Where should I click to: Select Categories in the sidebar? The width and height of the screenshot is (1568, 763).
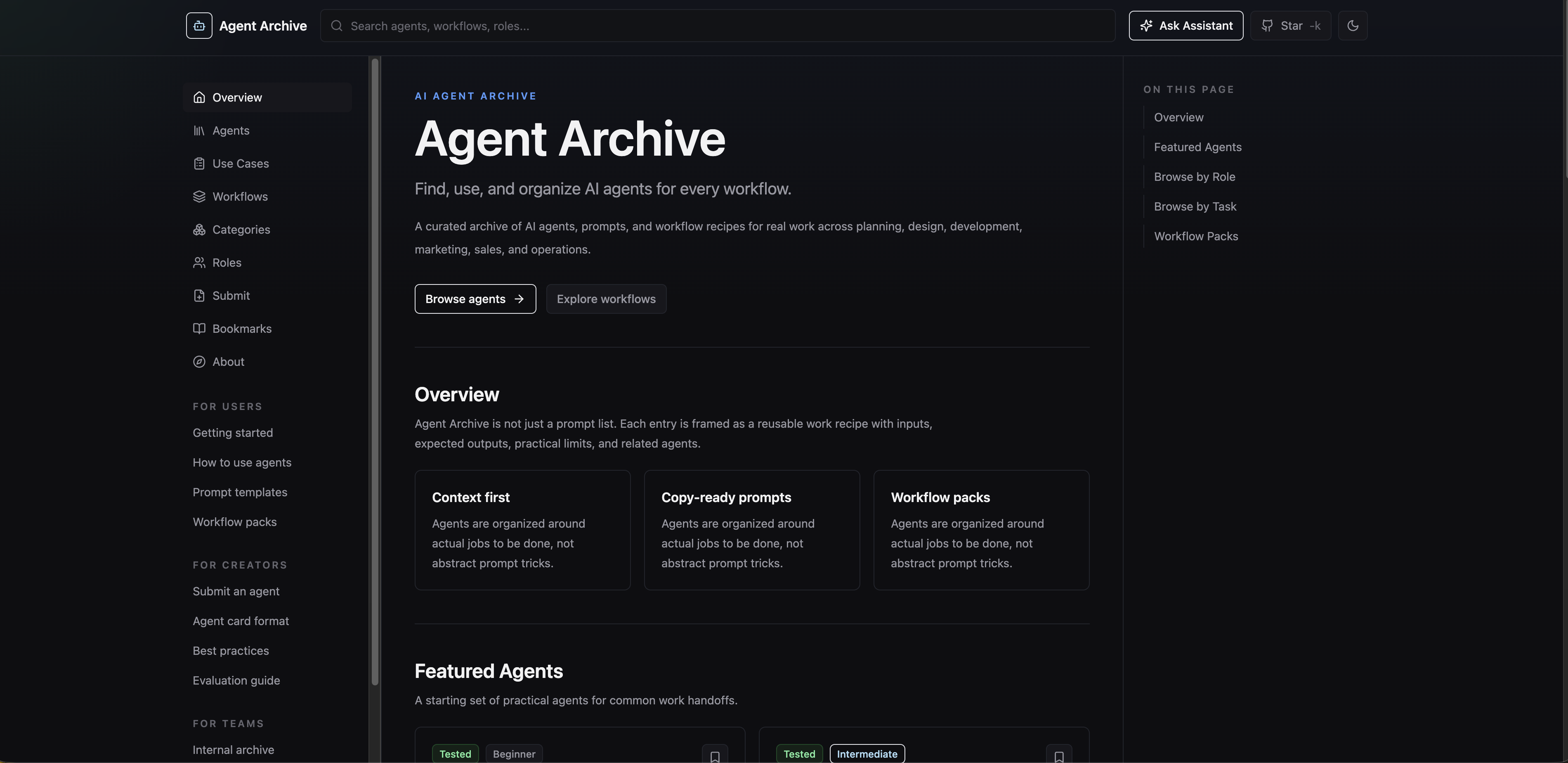tap(267, 230)
